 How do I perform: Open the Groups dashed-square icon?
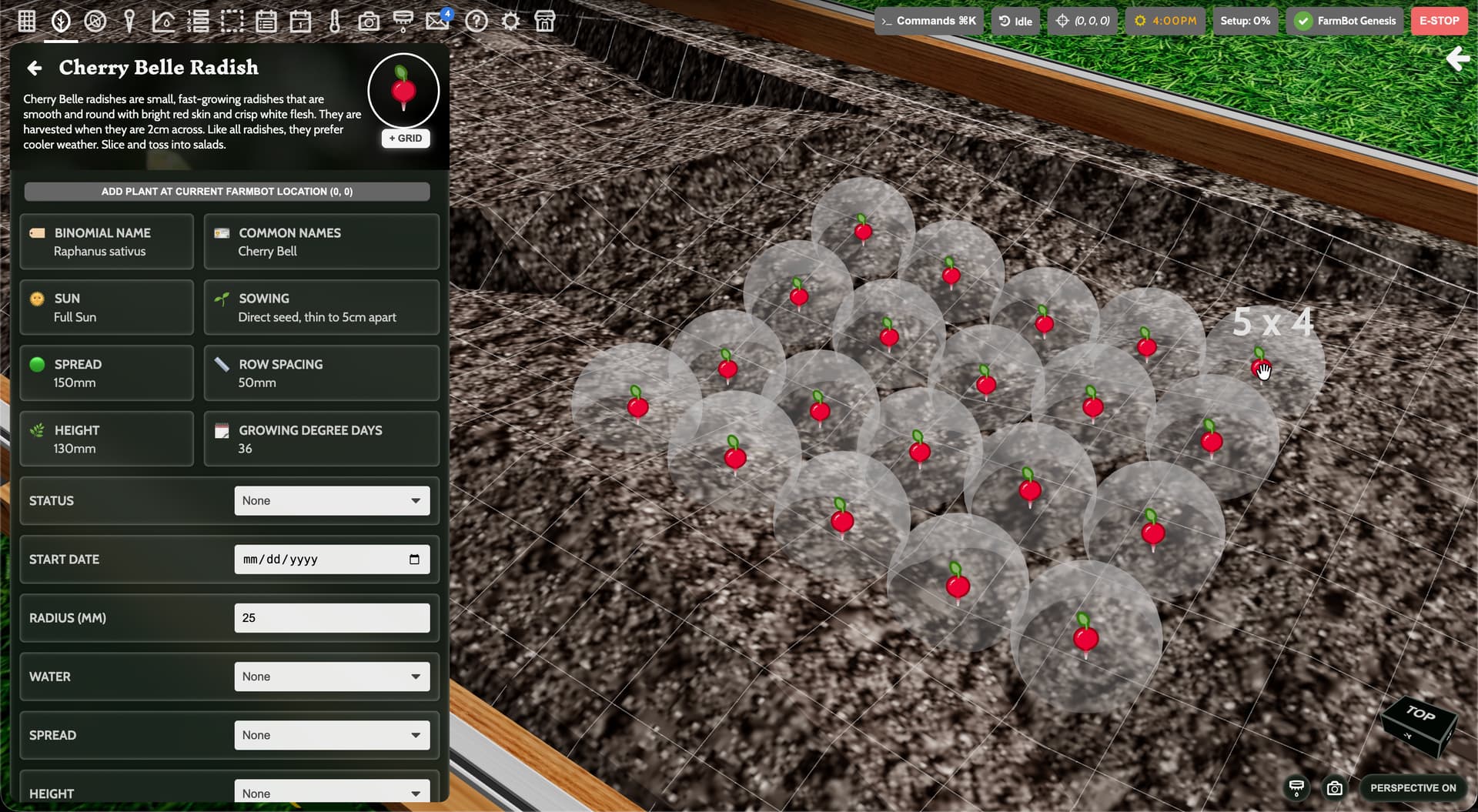(x=232, y=21)
